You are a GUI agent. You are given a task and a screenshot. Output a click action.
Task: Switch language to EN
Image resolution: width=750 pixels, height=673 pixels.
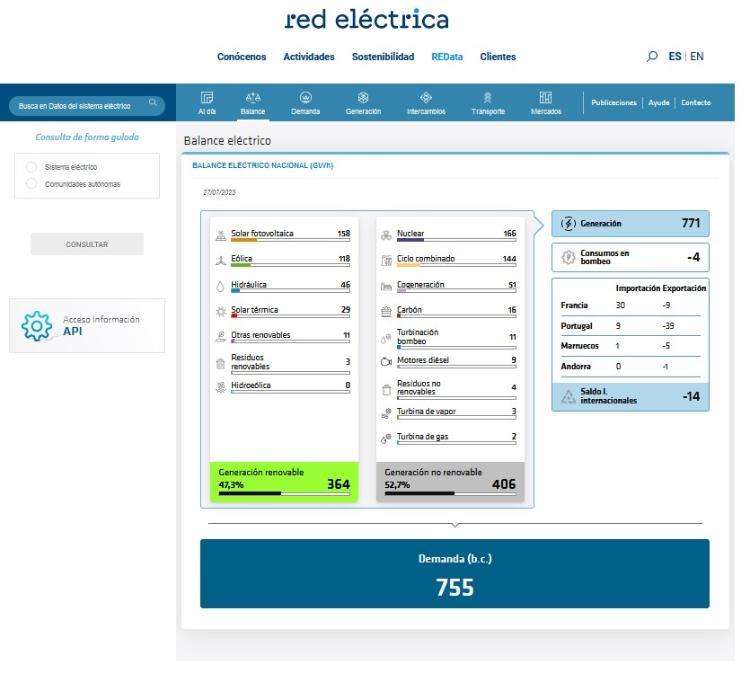(695, 57)
